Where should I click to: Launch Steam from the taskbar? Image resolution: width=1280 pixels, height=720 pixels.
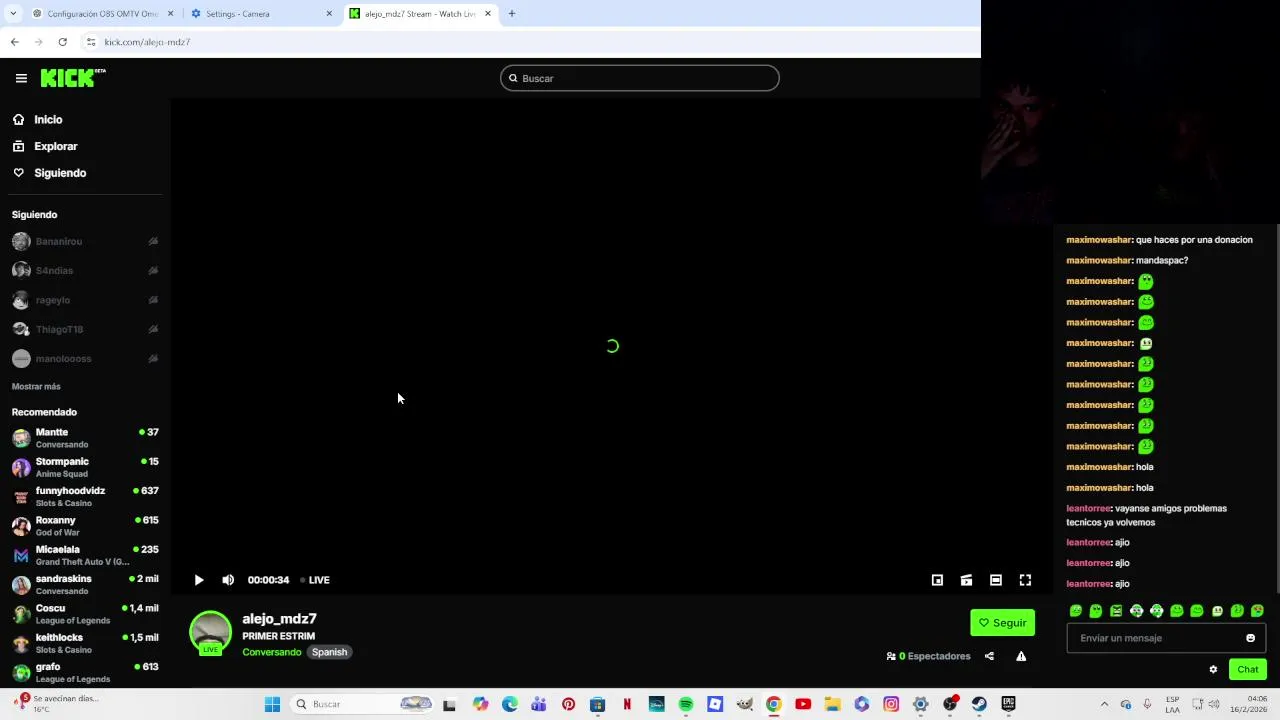pos(979,704)
